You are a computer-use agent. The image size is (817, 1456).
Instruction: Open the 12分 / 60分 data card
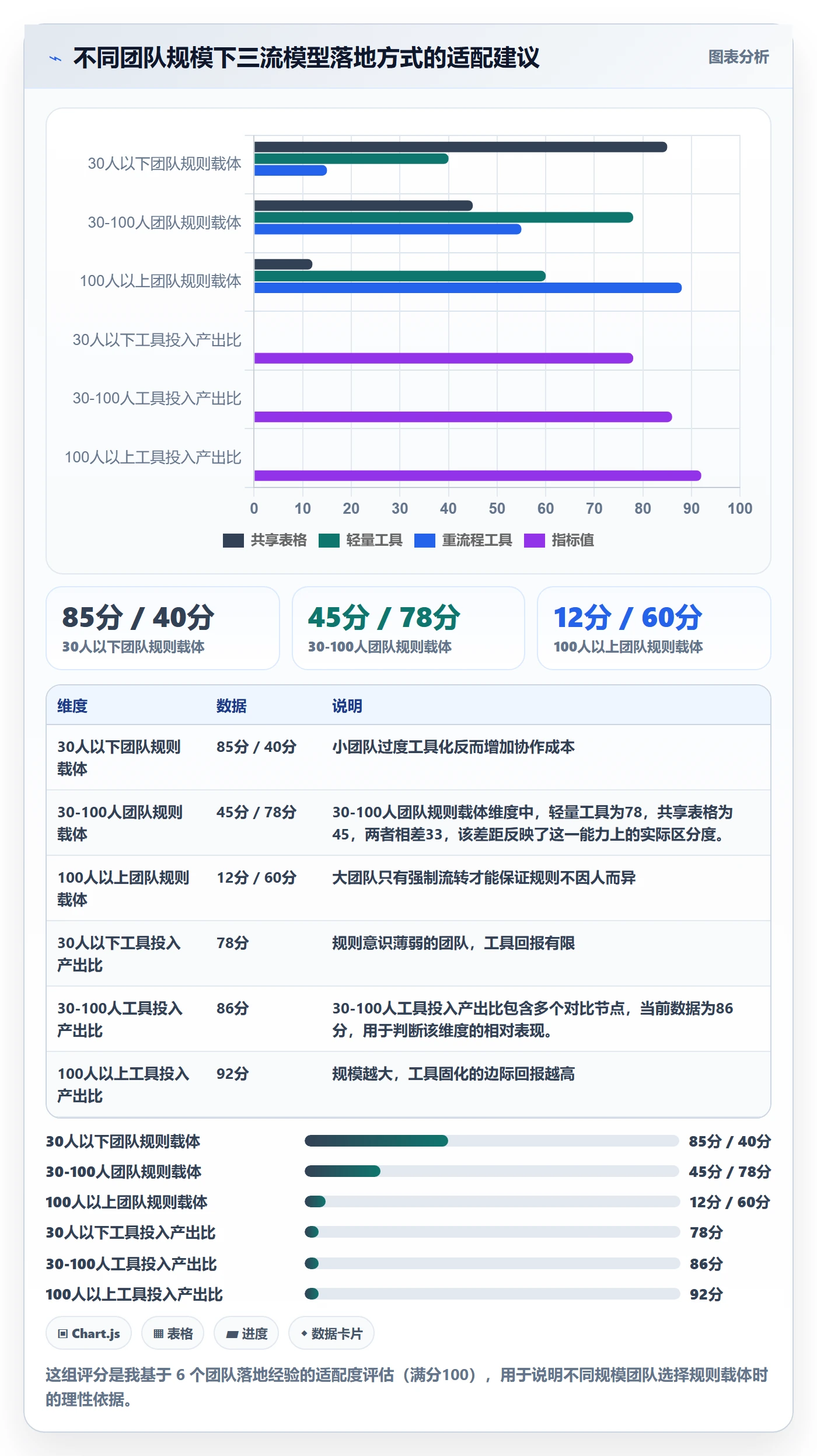(x=654, y=628)
